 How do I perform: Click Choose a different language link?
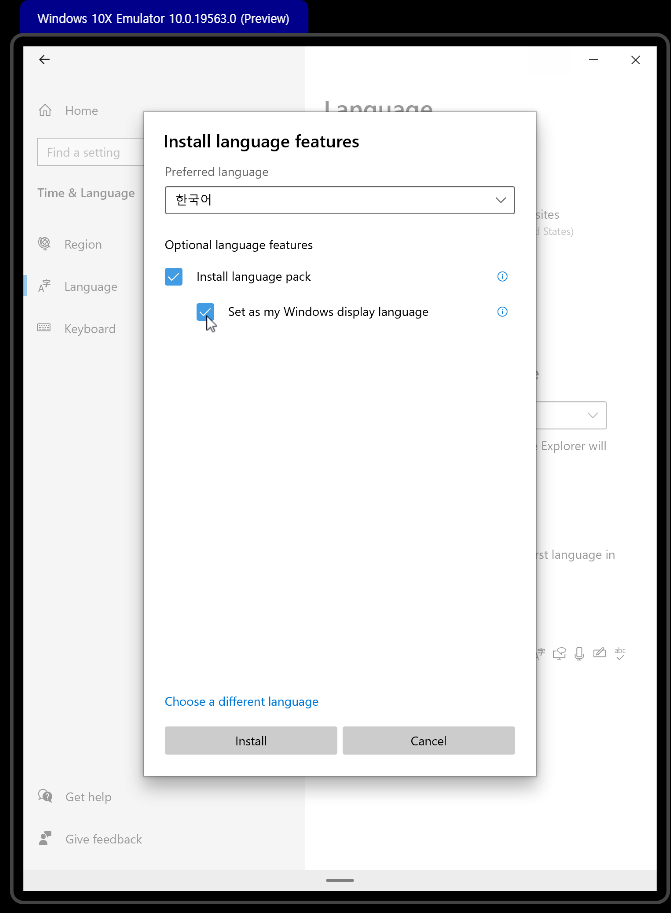point(241,702)
